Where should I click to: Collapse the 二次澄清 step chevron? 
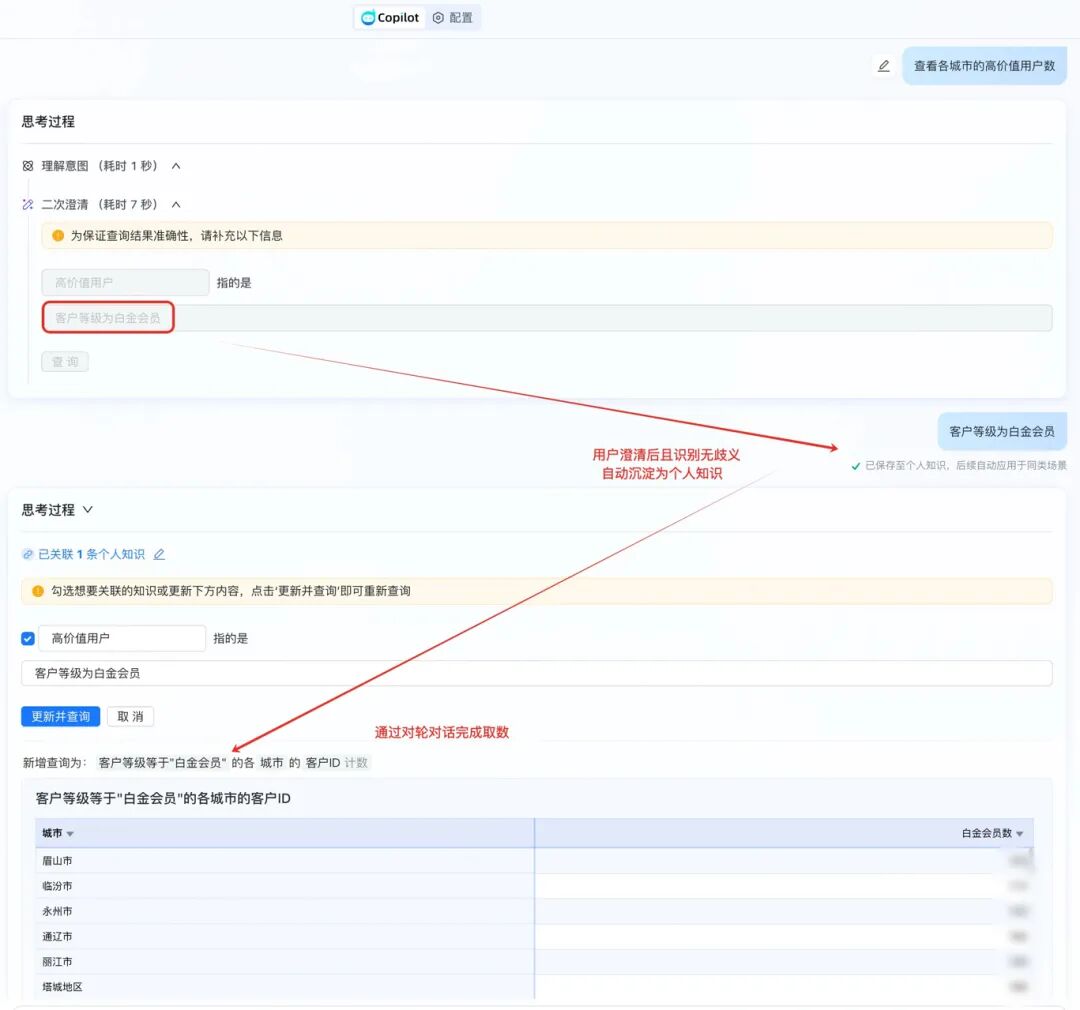point(176,205)
